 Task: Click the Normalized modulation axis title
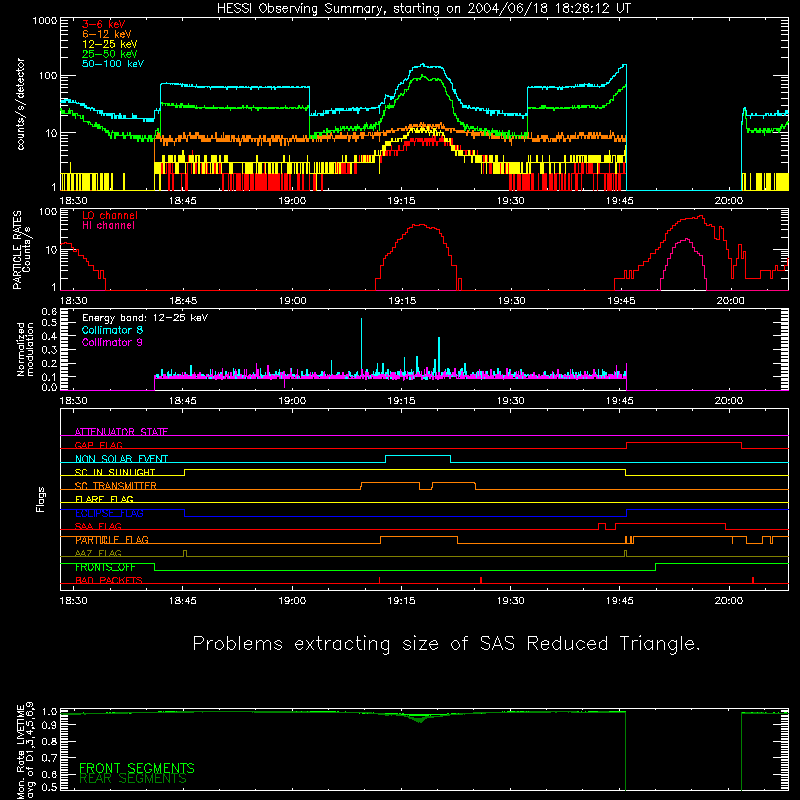pyautogui.click(x=24, y=349)
